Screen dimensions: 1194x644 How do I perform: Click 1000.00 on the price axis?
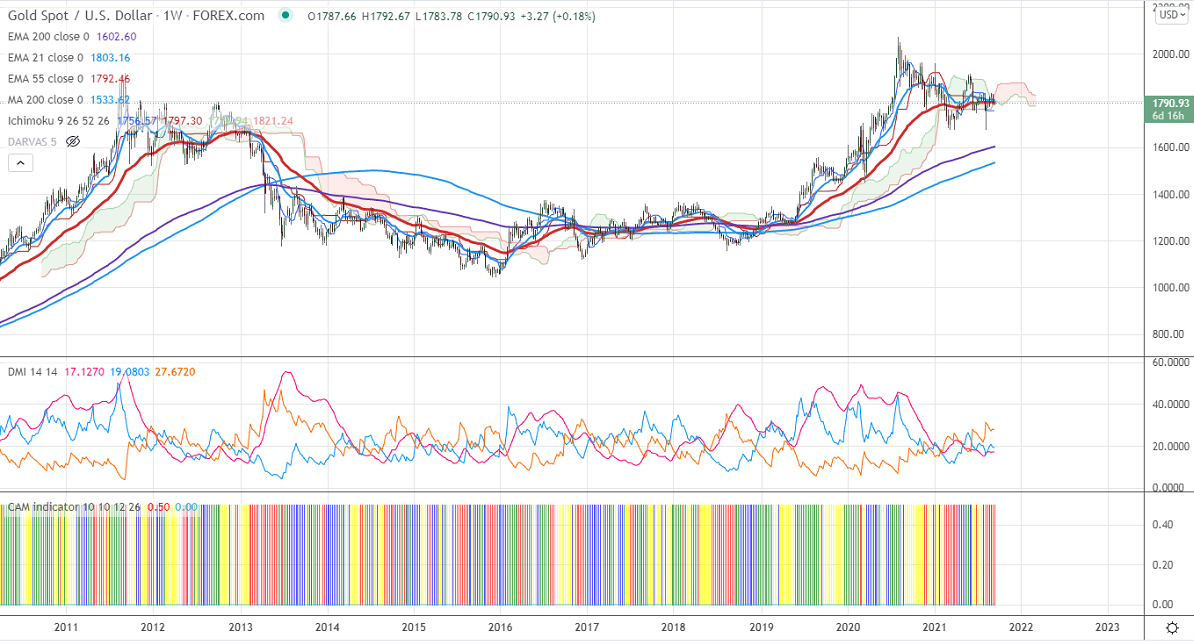tap(1170, 288)
